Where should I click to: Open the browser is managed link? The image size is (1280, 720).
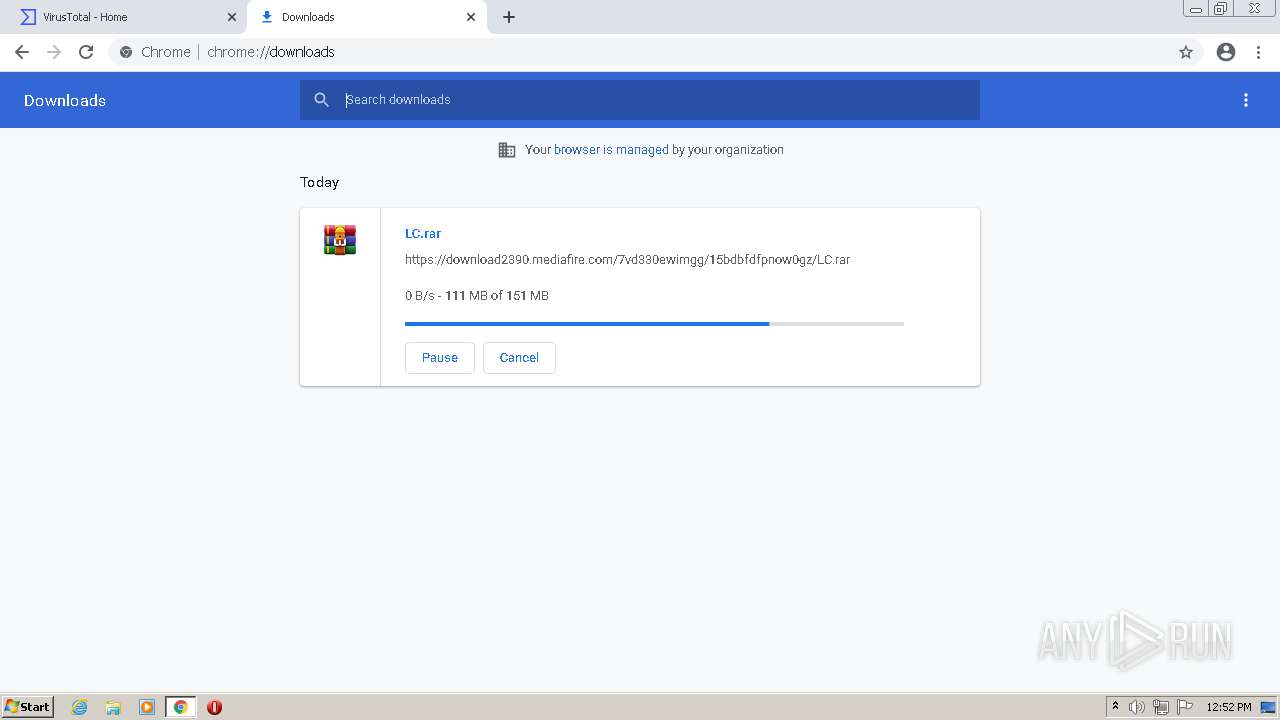tap(611, 150)
